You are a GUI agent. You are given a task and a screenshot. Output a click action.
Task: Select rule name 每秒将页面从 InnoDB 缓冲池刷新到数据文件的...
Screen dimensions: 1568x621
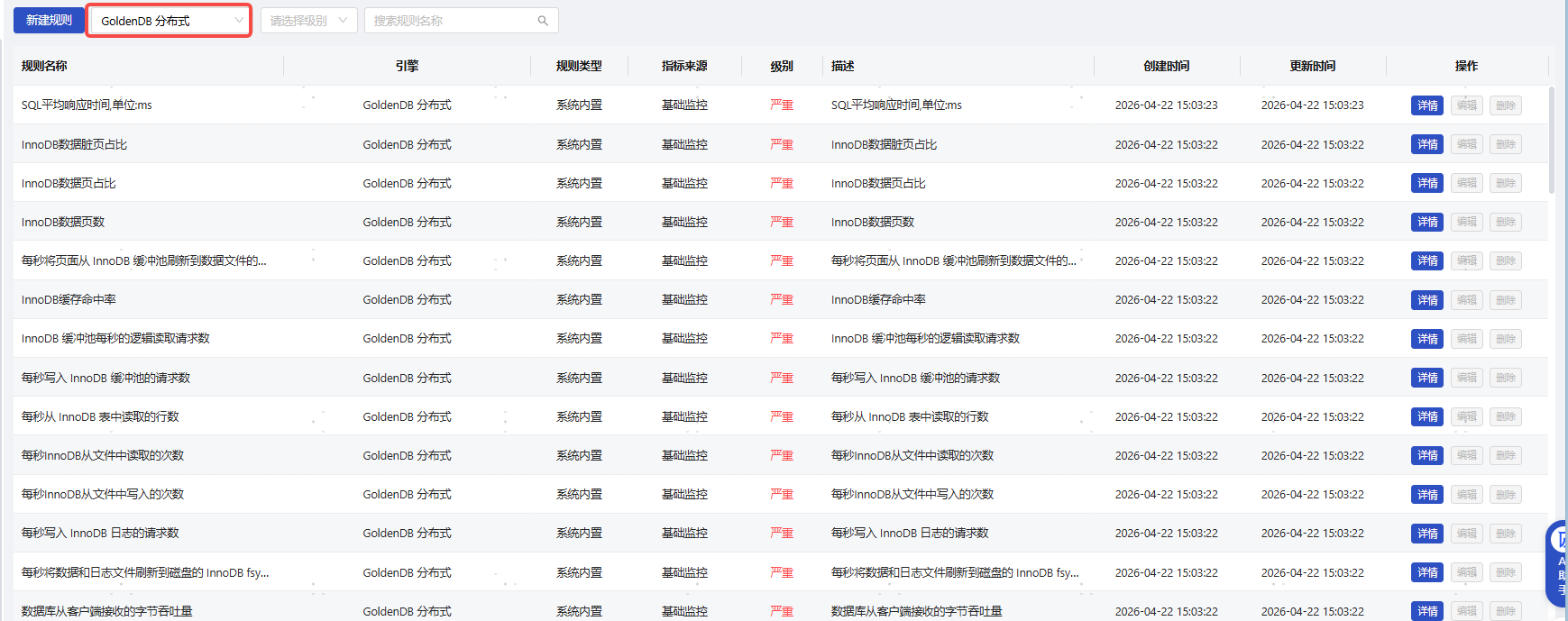(144, 260)
